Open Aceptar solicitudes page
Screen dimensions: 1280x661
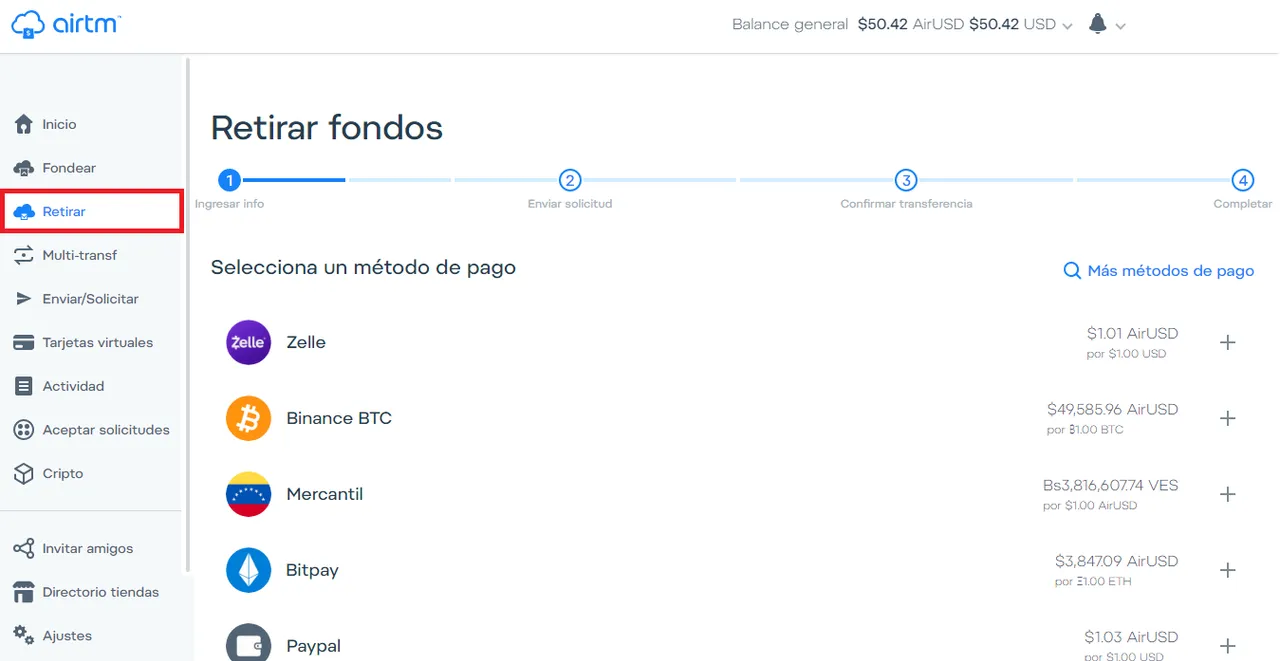pos(106,430)
